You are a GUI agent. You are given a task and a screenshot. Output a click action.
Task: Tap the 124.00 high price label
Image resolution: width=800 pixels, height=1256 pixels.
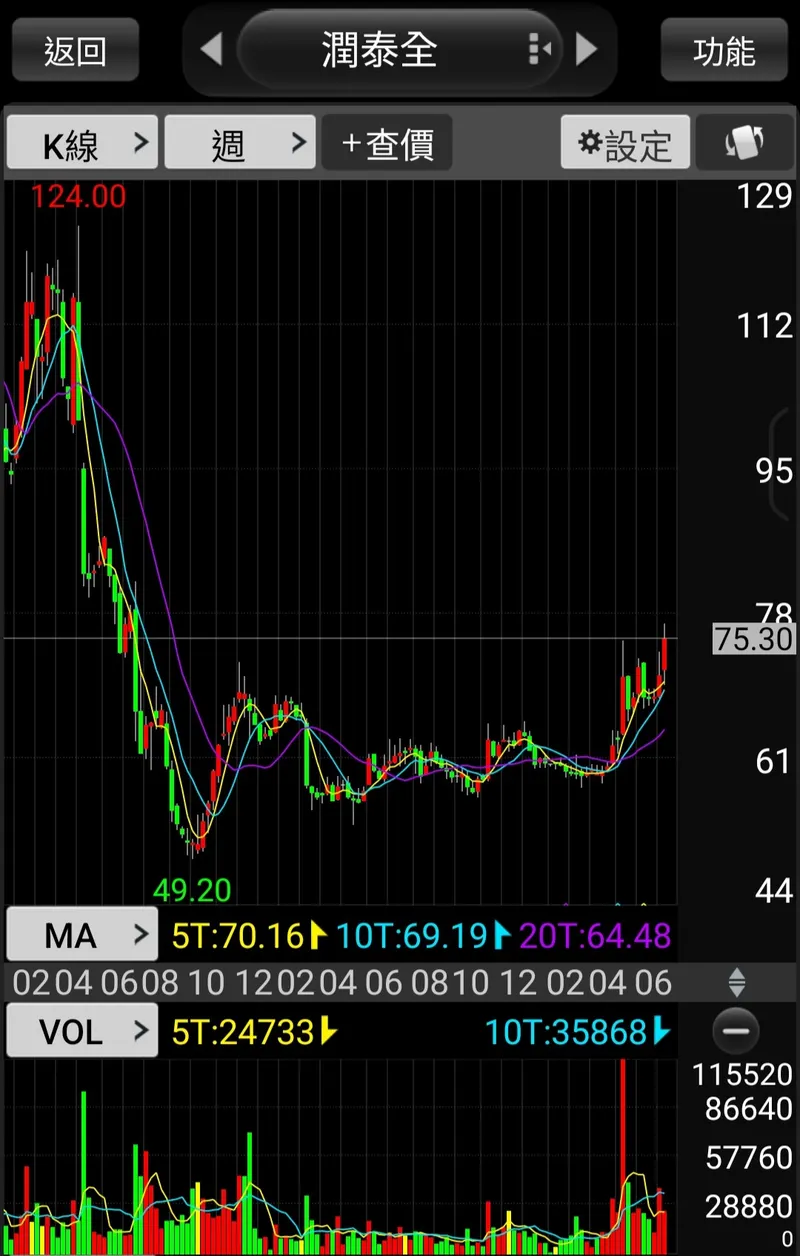[x=78, y=196]
